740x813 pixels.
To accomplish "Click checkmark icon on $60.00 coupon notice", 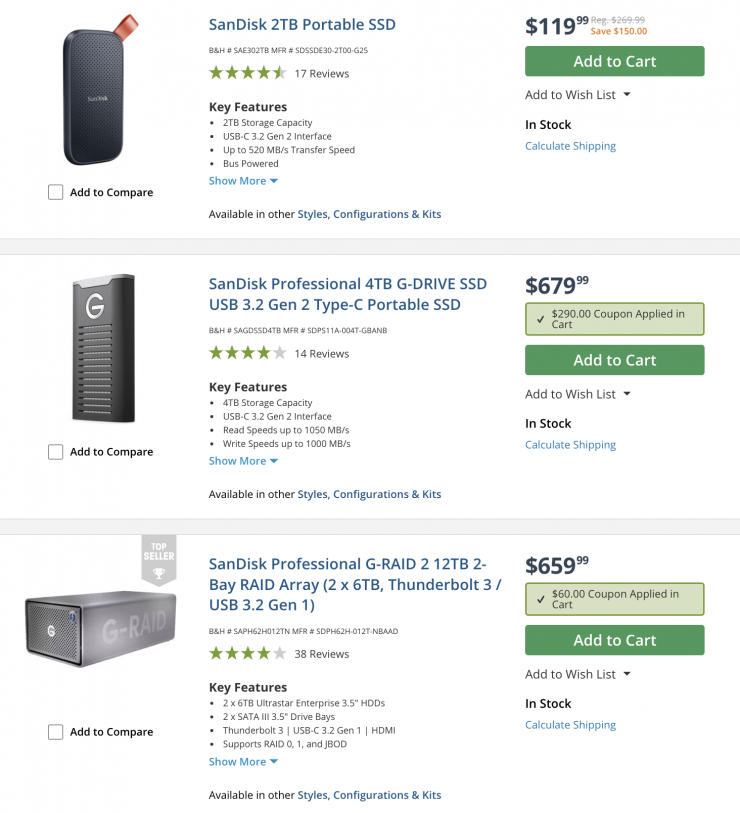I will point(541,599).
